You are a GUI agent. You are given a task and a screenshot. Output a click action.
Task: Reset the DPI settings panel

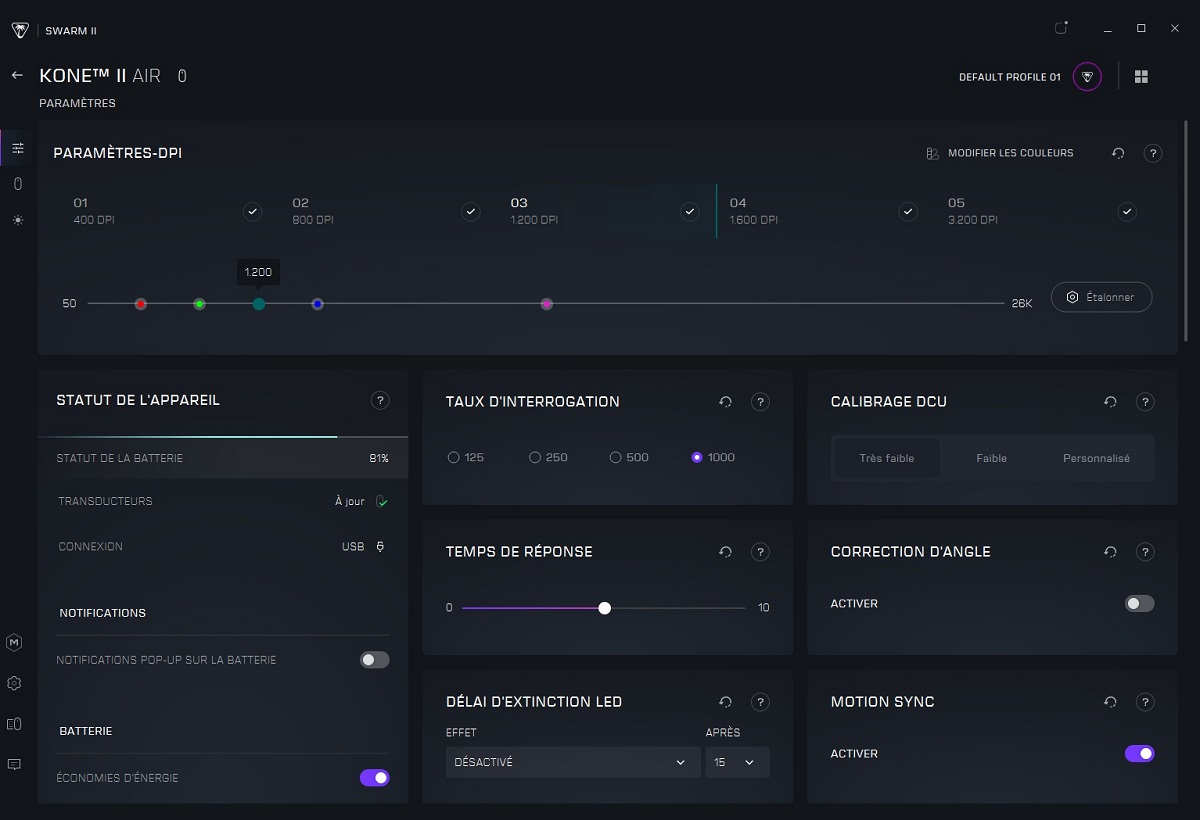coord(1118,154)
